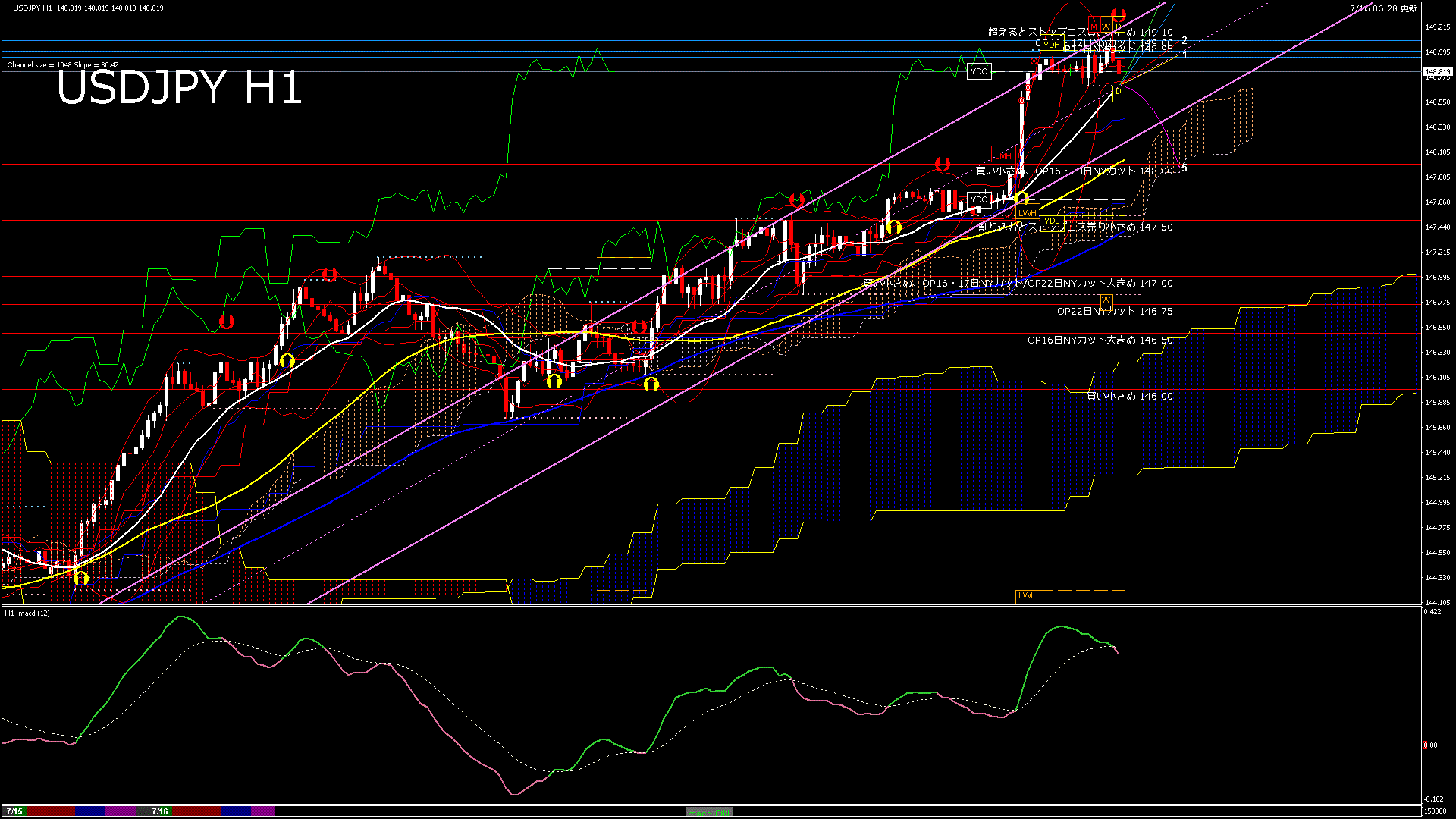Click the USDJPY,H1 148.819 price header
1456x819 pixels.
[88, 8]
